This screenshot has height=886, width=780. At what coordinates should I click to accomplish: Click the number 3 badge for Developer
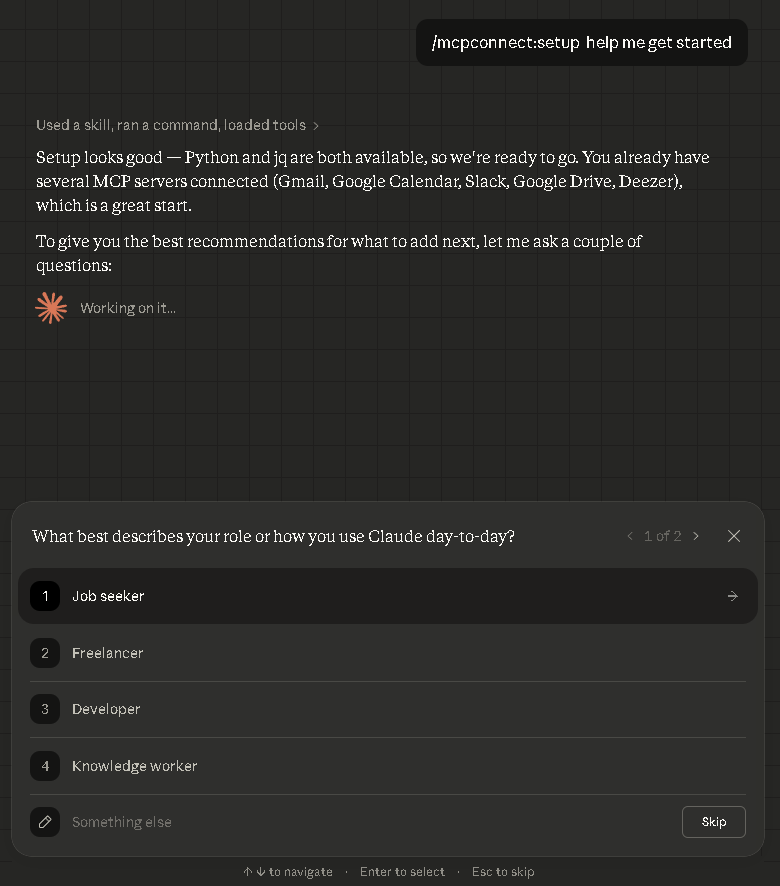[x=45, y=709]
